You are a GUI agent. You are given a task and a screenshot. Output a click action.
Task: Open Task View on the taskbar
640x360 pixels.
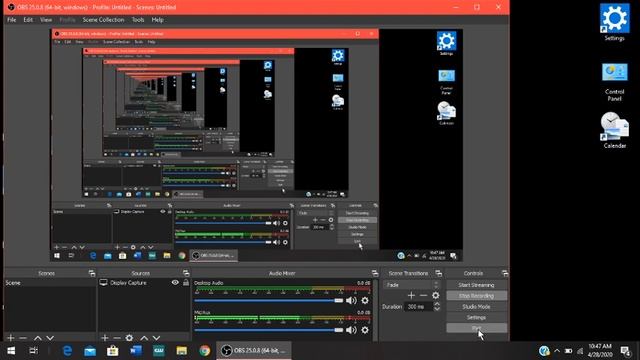33,351
